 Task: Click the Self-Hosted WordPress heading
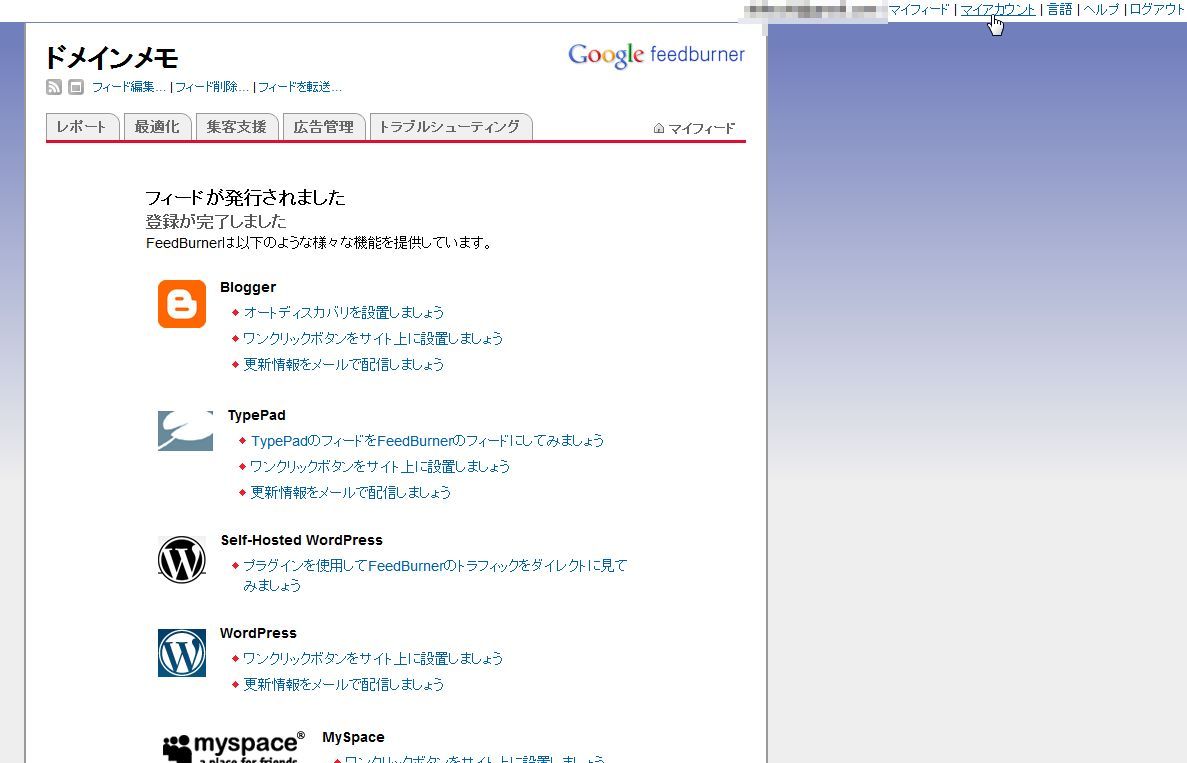click(x=301, y=540)
